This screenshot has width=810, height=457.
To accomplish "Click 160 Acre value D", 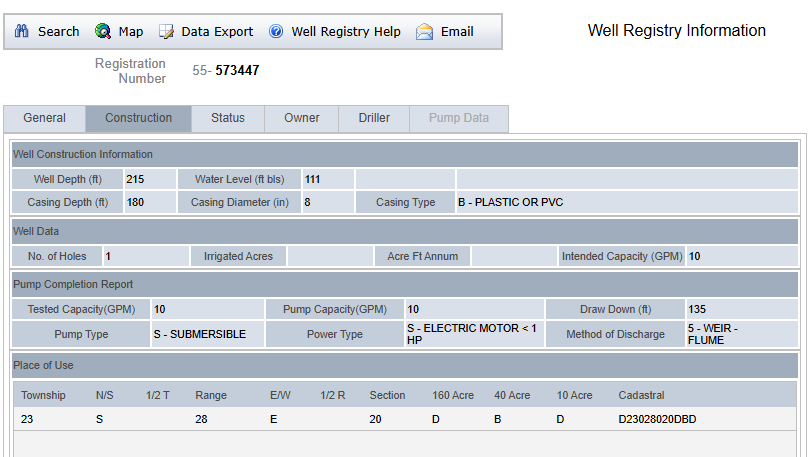I will [x=436, y=419].
